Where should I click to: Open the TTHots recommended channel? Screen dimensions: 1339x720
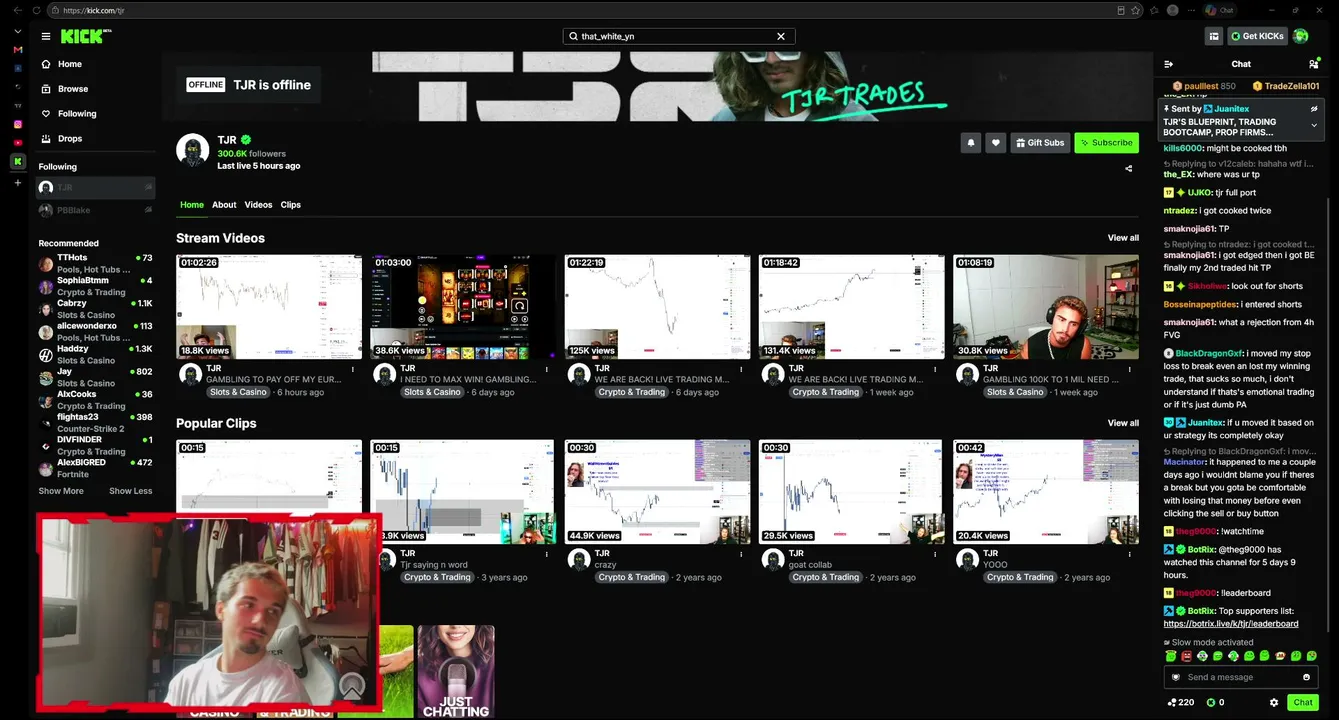click(x=95, y=264)
